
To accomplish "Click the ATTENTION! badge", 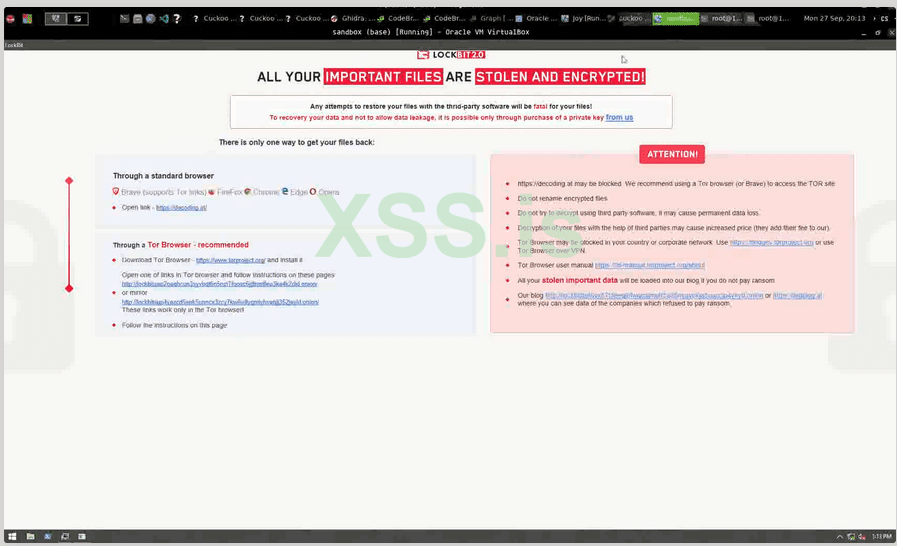I will pos(672,154).
